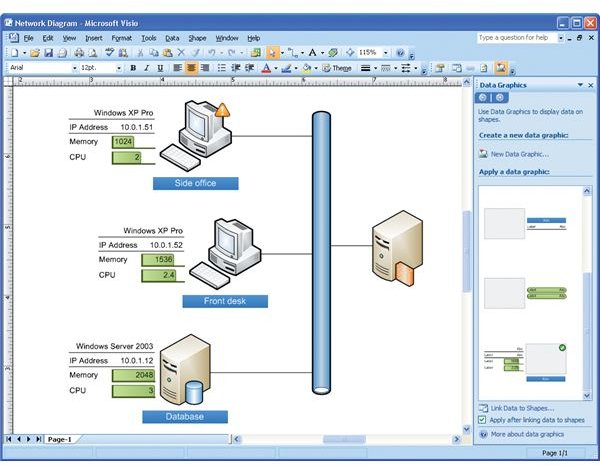Click Link Data to Shapes link
The width and height of the screenshot is (600, 466).
tap(522, 408)
